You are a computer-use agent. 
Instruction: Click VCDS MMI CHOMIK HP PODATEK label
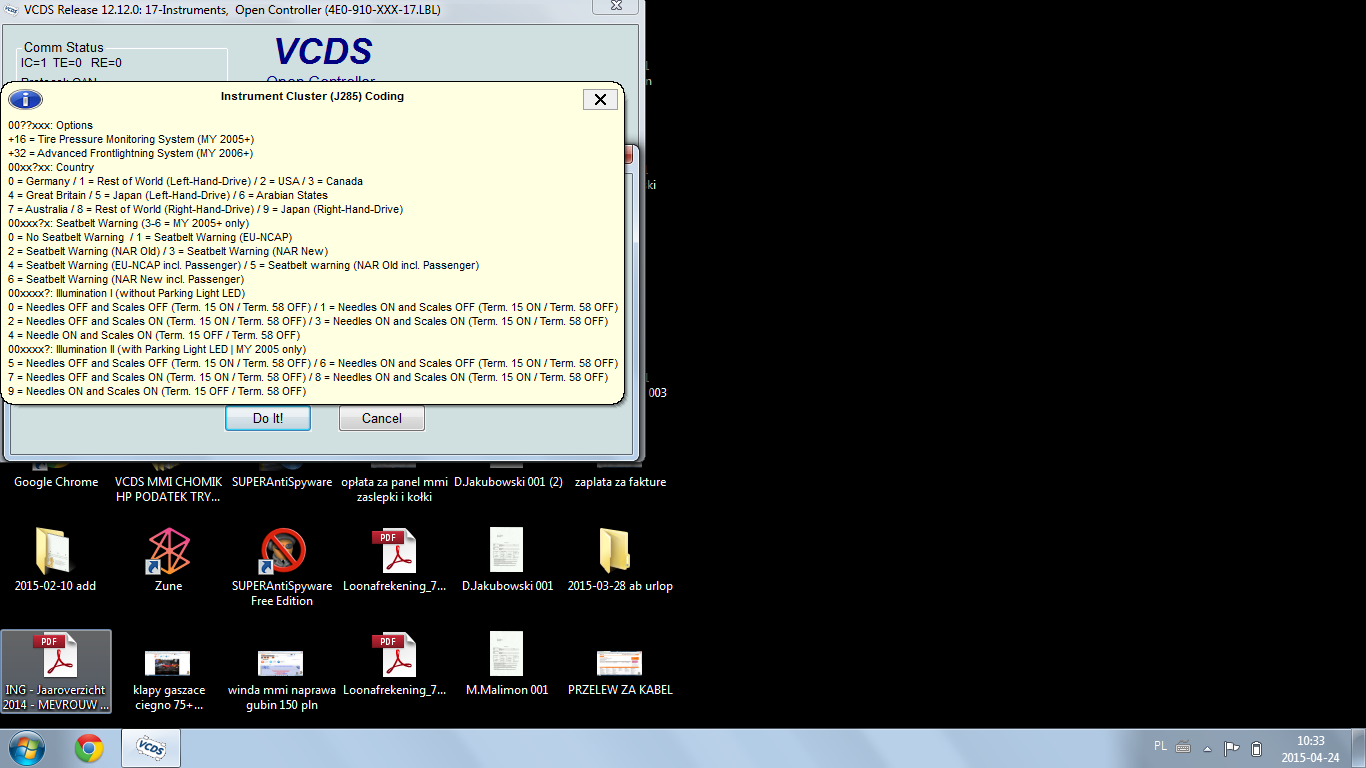(x=168, y=489)
